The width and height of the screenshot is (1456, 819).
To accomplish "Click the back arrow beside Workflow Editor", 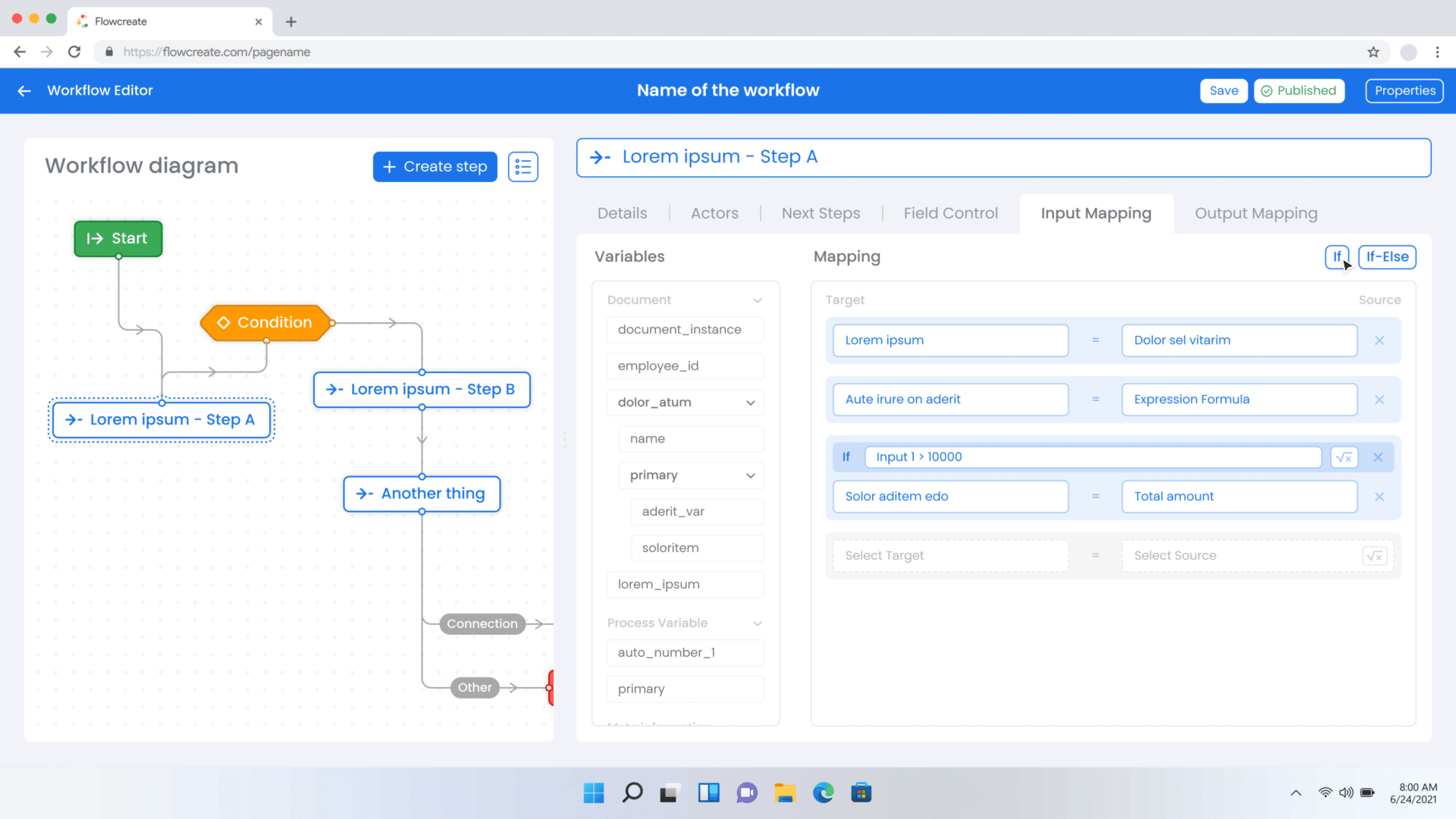I will pos(24,90).
